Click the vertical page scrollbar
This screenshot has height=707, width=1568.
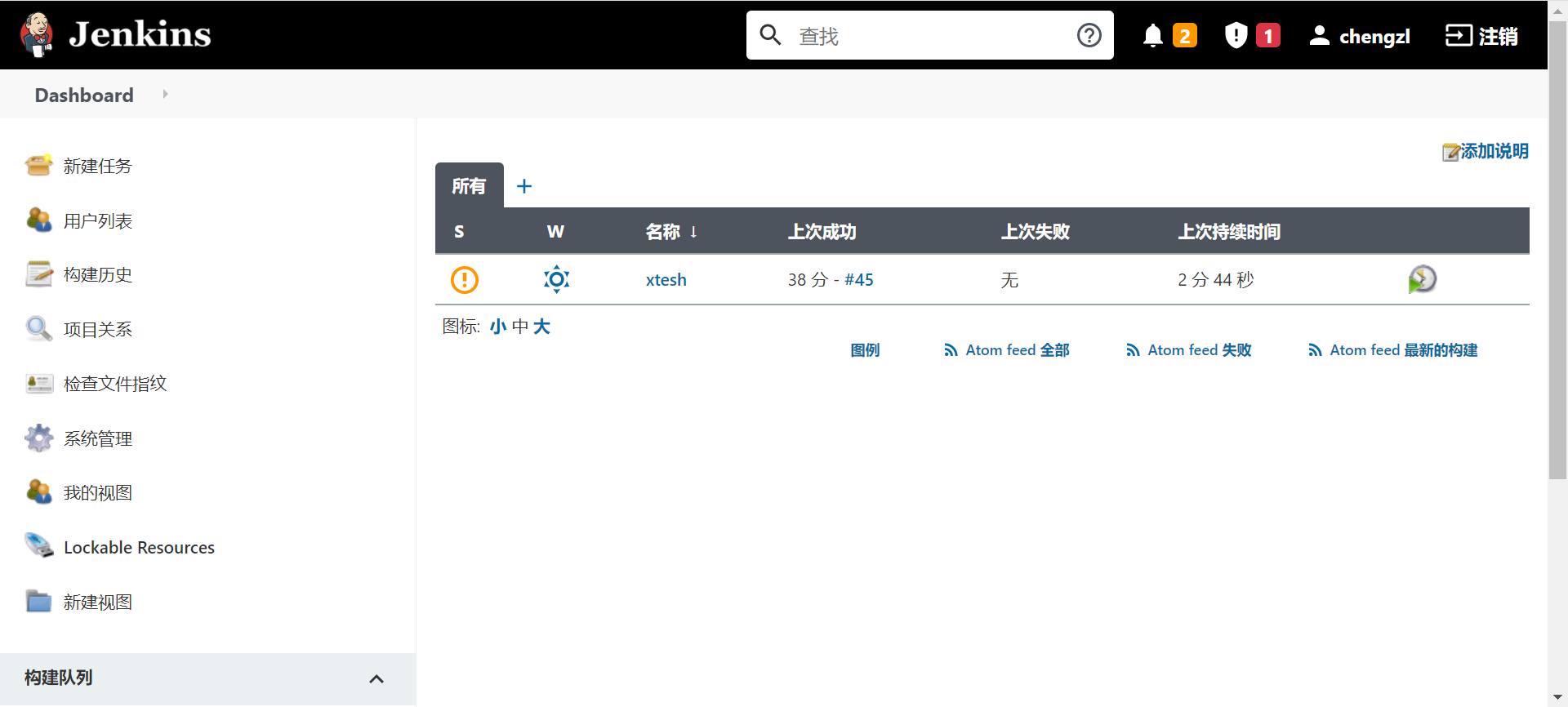[1557, 249]
